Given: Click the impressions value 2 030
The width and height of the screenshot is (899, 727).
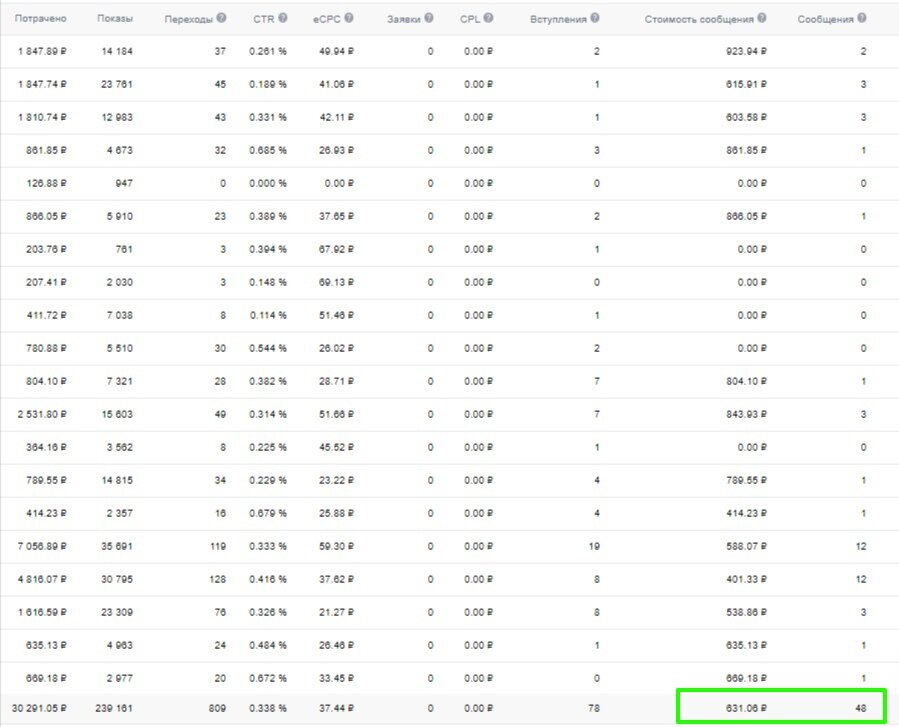Looking at the screenshot, I should click(x=119, y=283).
